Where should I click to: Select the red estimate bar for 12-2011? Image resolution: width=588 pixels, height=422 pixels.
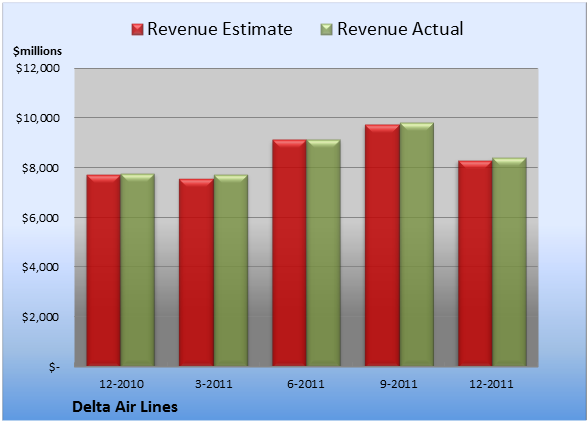475,263
